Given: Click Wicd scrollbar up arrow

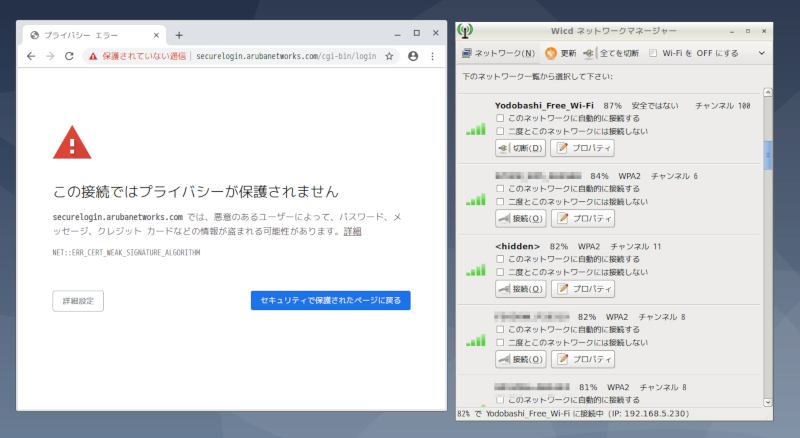Looking at the screenshot, I should [768, 92].
